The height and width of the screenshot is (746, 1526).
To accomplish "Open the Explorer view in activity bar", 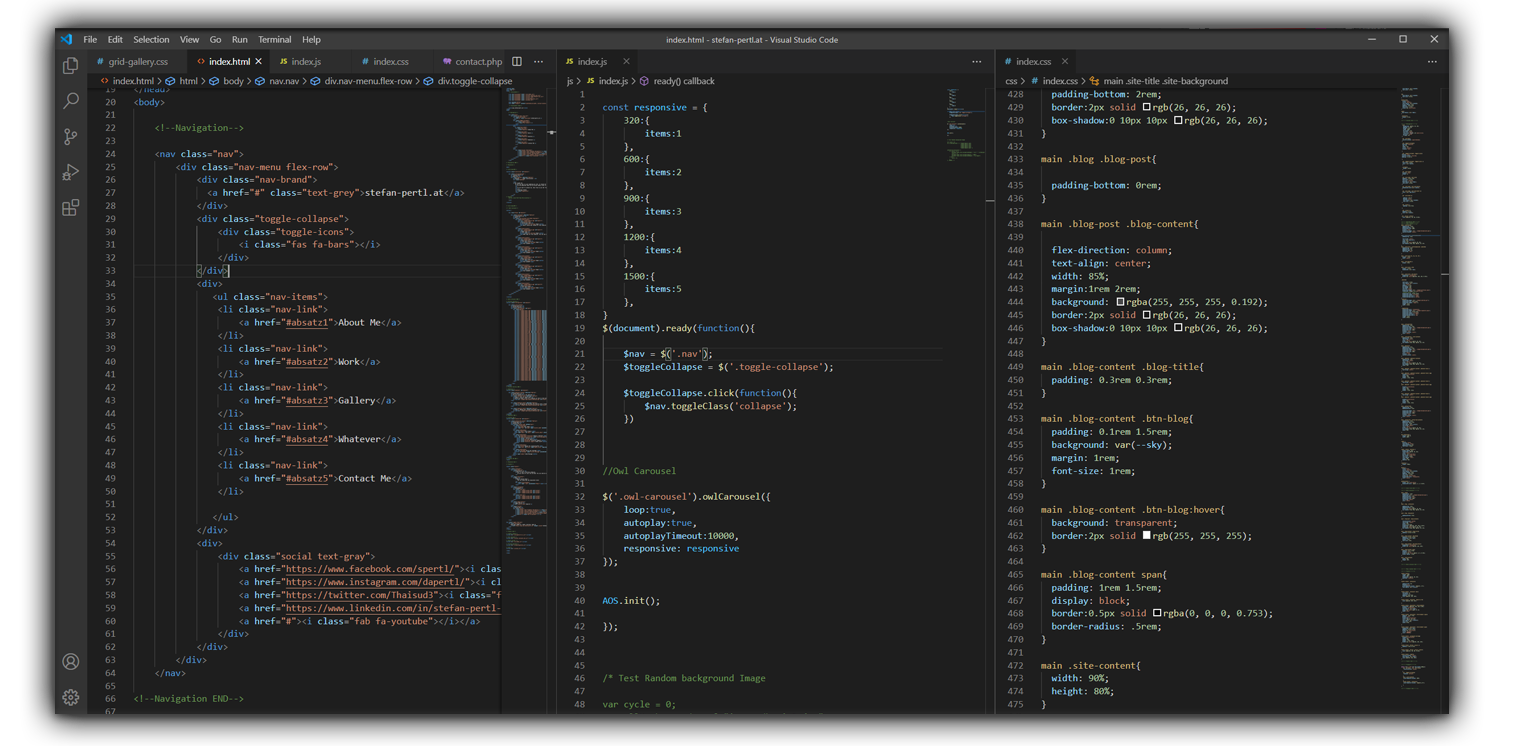I will coord(70,66).
